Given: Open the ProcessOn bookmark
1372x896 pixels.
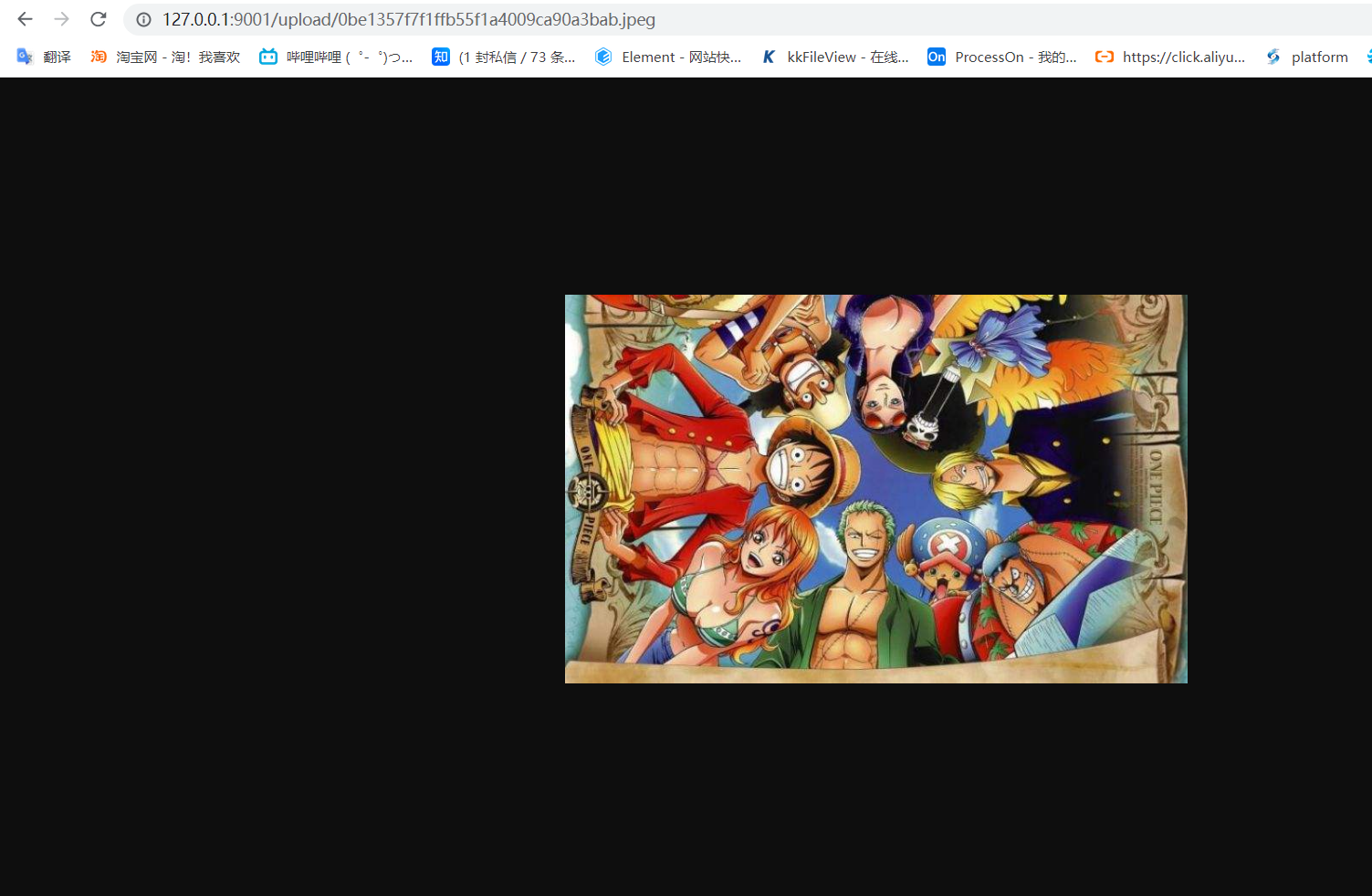Looking at the screenshot, I should tap(1002, 57).
